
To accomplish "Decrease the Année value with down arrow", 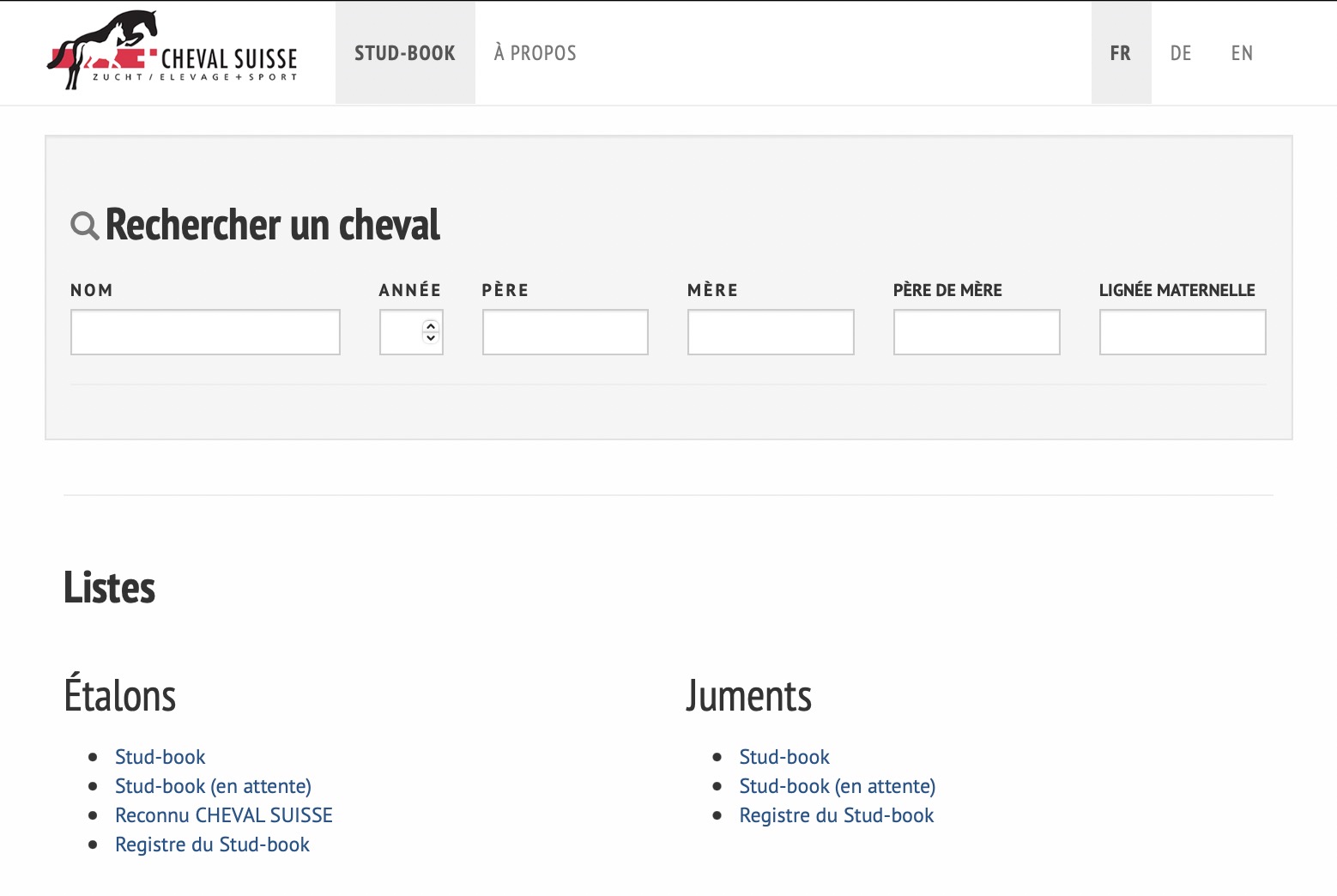I will 431,338.
